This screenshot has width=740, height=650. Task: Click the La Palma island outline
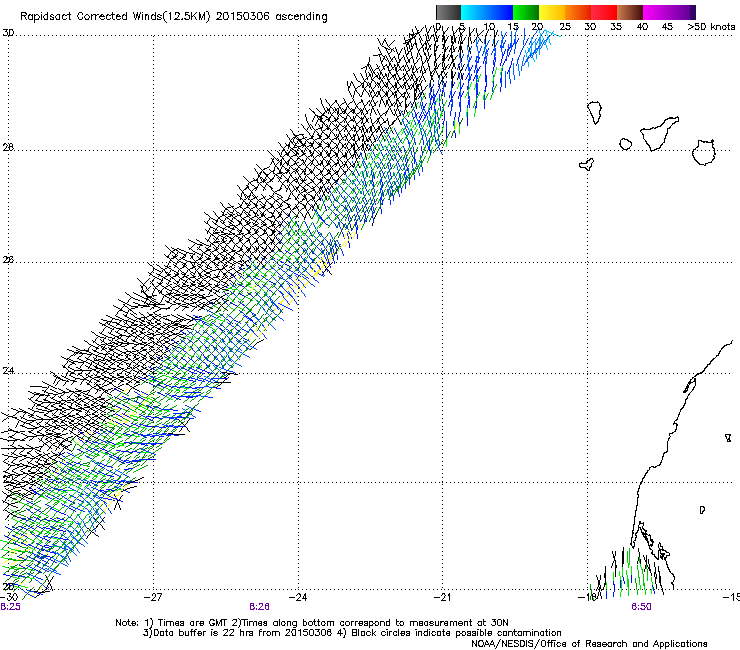tap(595, 113)
